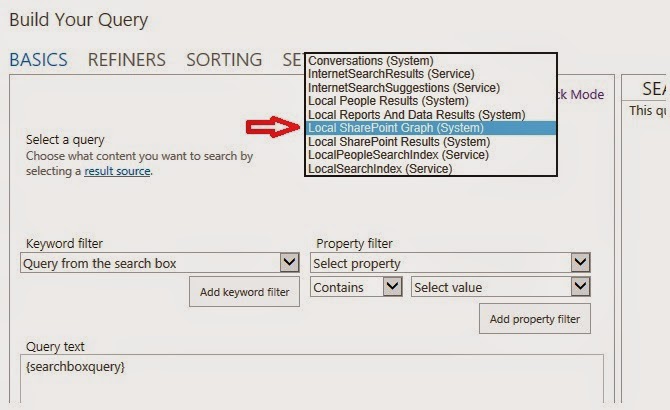This screenshot has width=670, height=410.
Task: Select Local Reports And Data Results (System)
Action: 431,114
